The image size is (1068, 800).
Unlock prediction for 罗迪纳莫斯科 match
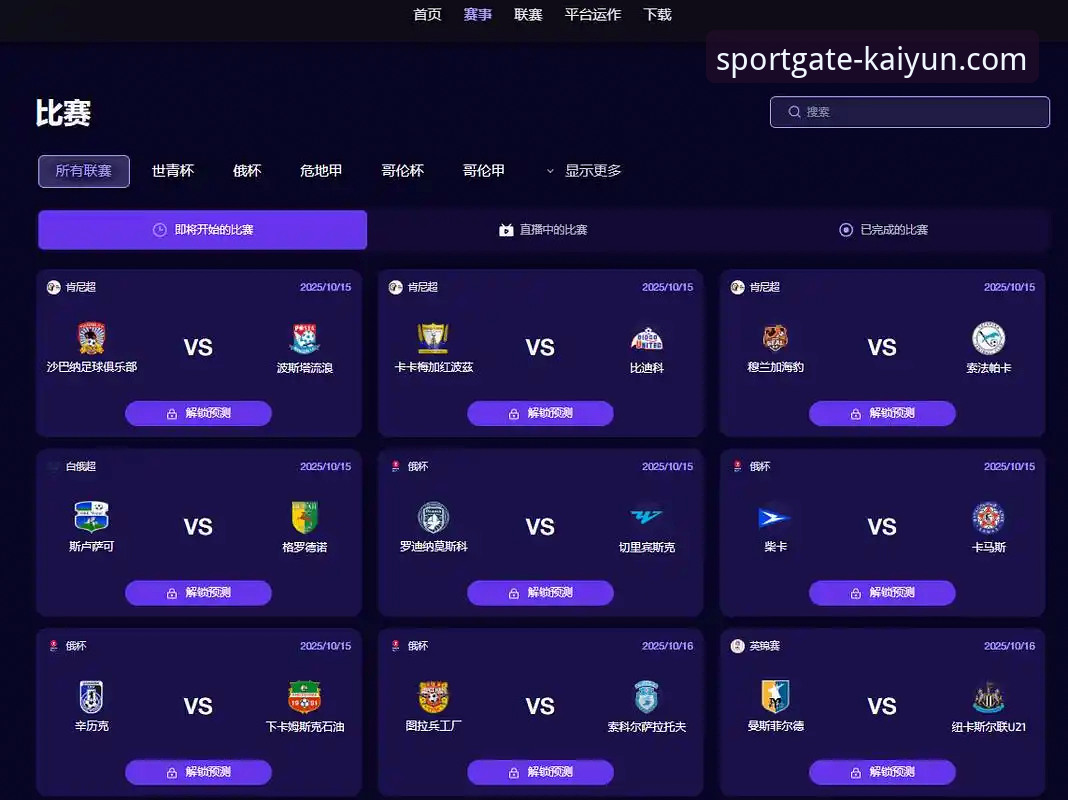[x=540, y=593]
